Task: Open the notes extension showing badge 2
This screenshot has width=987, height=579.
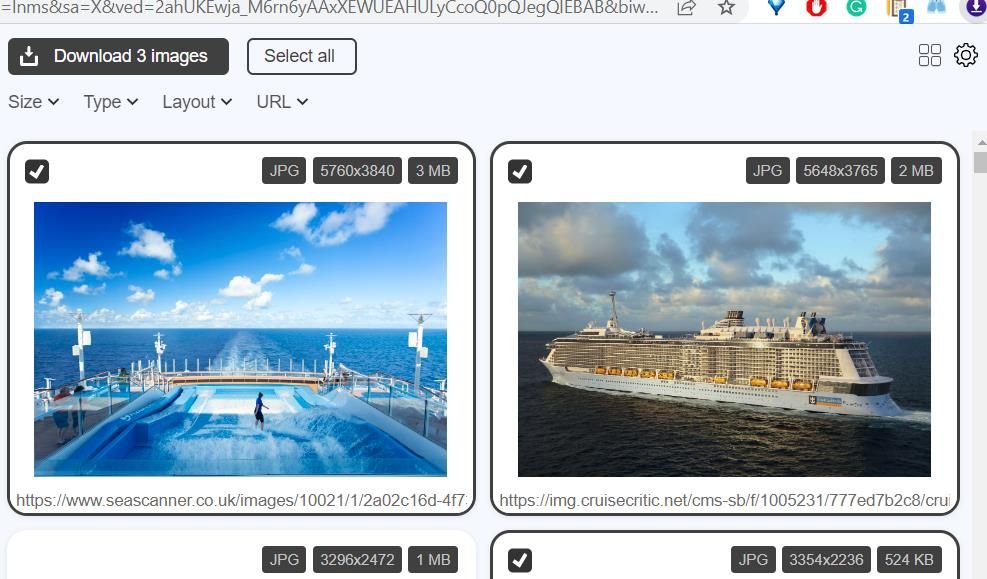Action: pos(896,10)
